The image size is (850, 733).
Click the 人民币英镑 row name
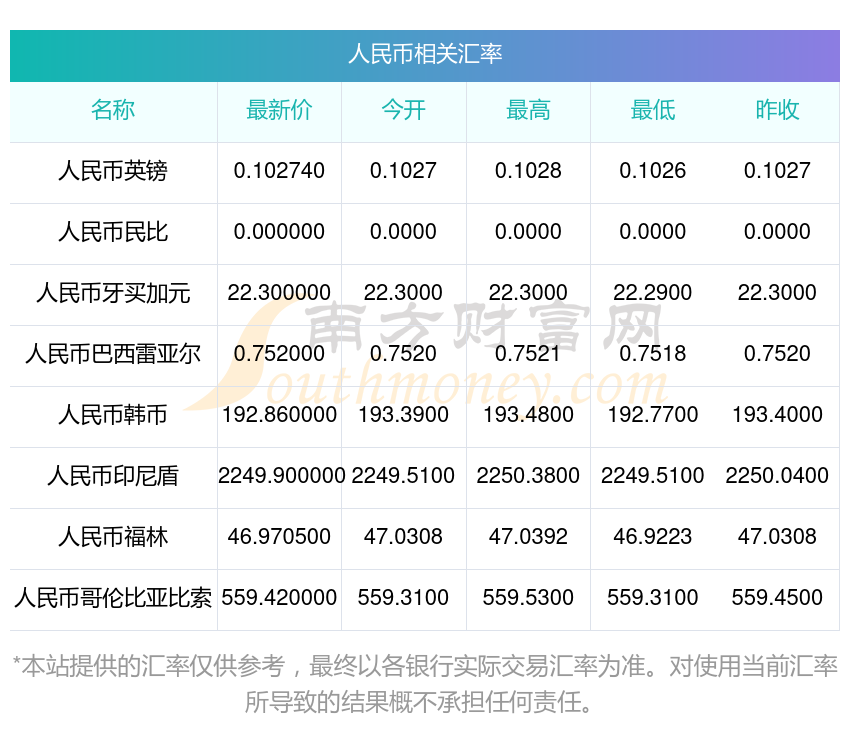(113, 171)
